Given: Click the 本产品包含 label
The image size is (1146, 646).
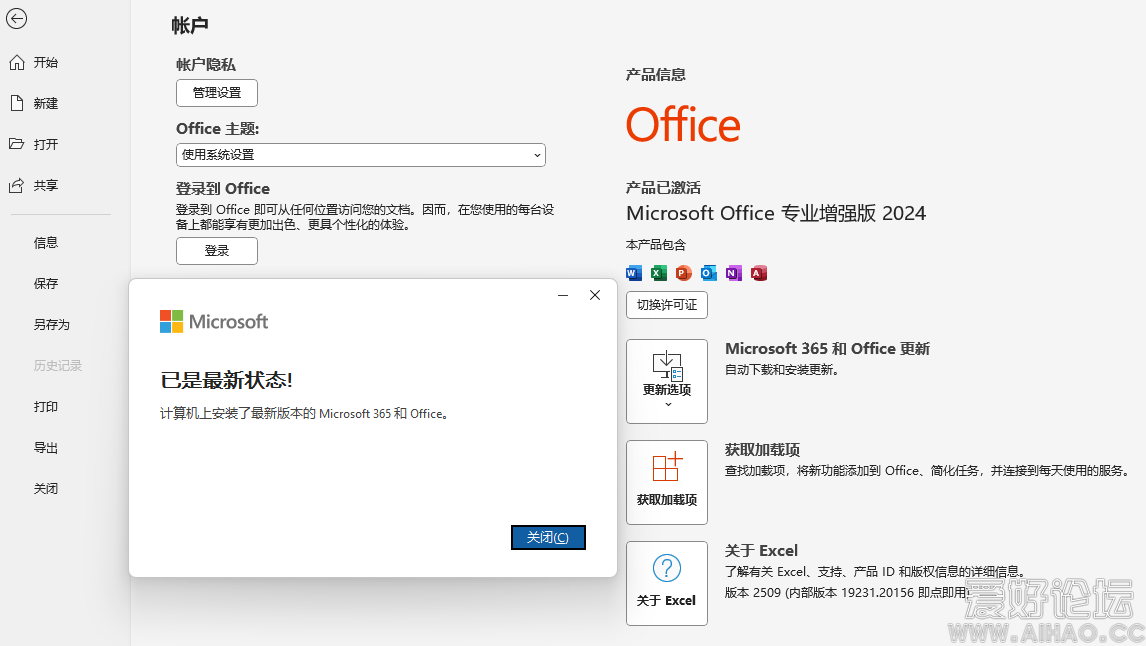Looking at the screenshot, I should 656,245.
